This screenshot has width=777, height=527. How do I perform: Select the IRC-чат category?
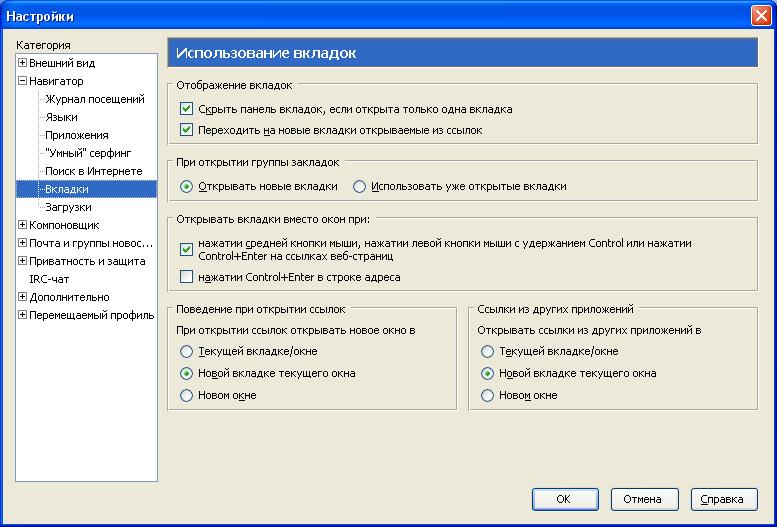[49, 279]
